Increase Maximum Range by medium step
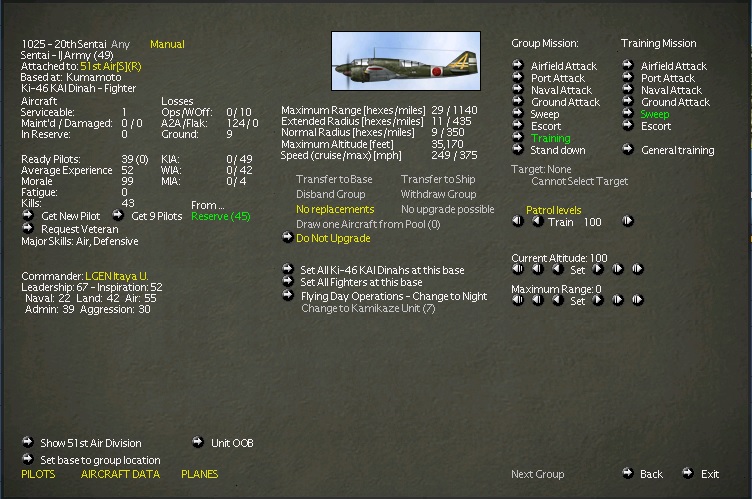The width and height of the screenshot is (752, 499). click(618, 300)
